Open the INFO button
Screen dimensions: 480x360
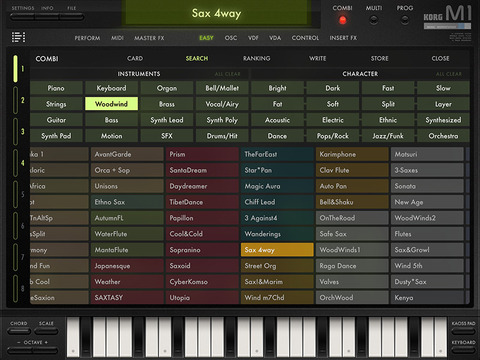47,17
